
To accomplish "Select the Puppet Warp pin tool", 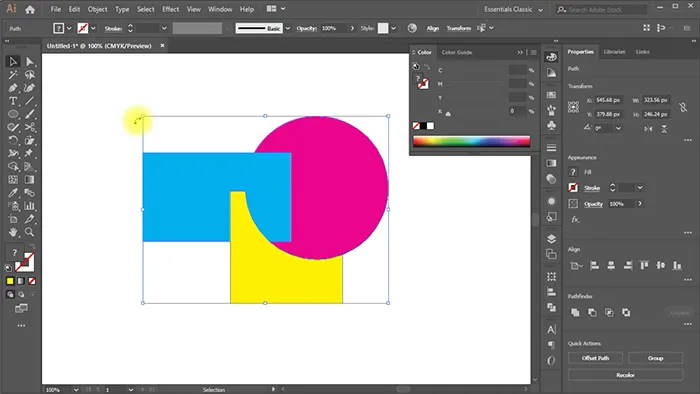I will point(29,153).
